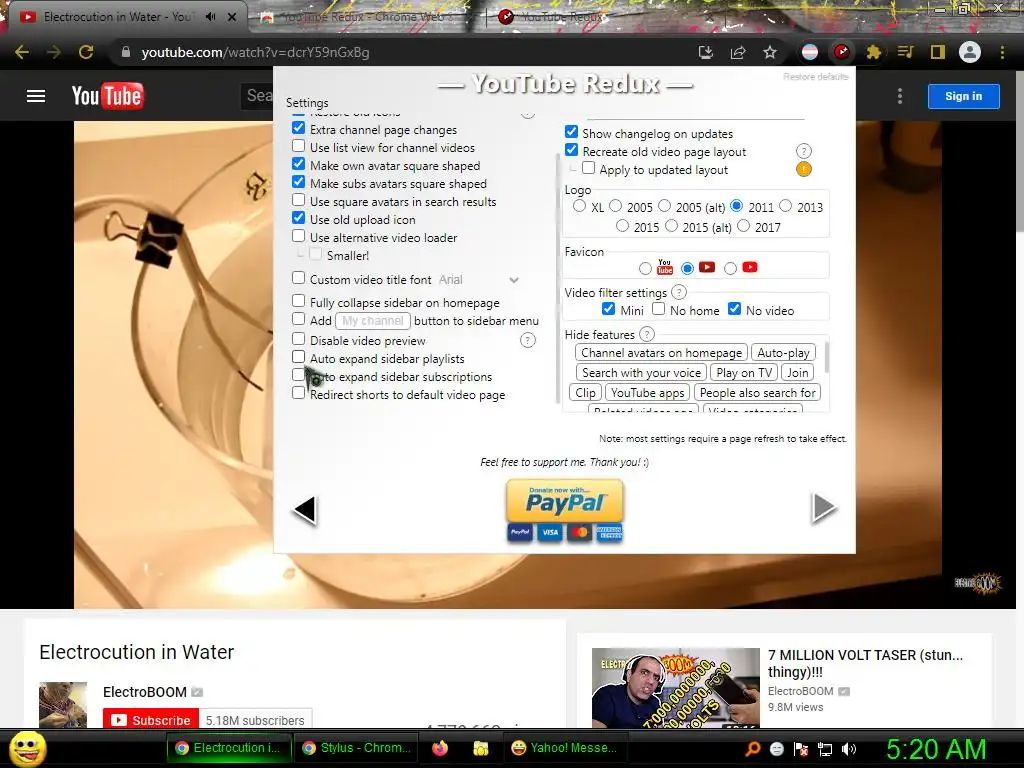This screenshot has height=768, width=1024.
Task: Click the search magnifier in system tray
Action: click(x=752, y=748)
